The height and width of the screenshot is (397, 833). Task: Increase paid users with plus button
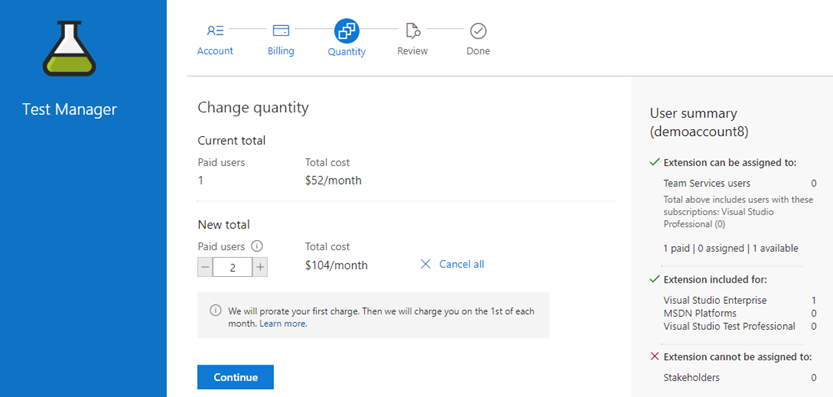click(x=260, y=267)
